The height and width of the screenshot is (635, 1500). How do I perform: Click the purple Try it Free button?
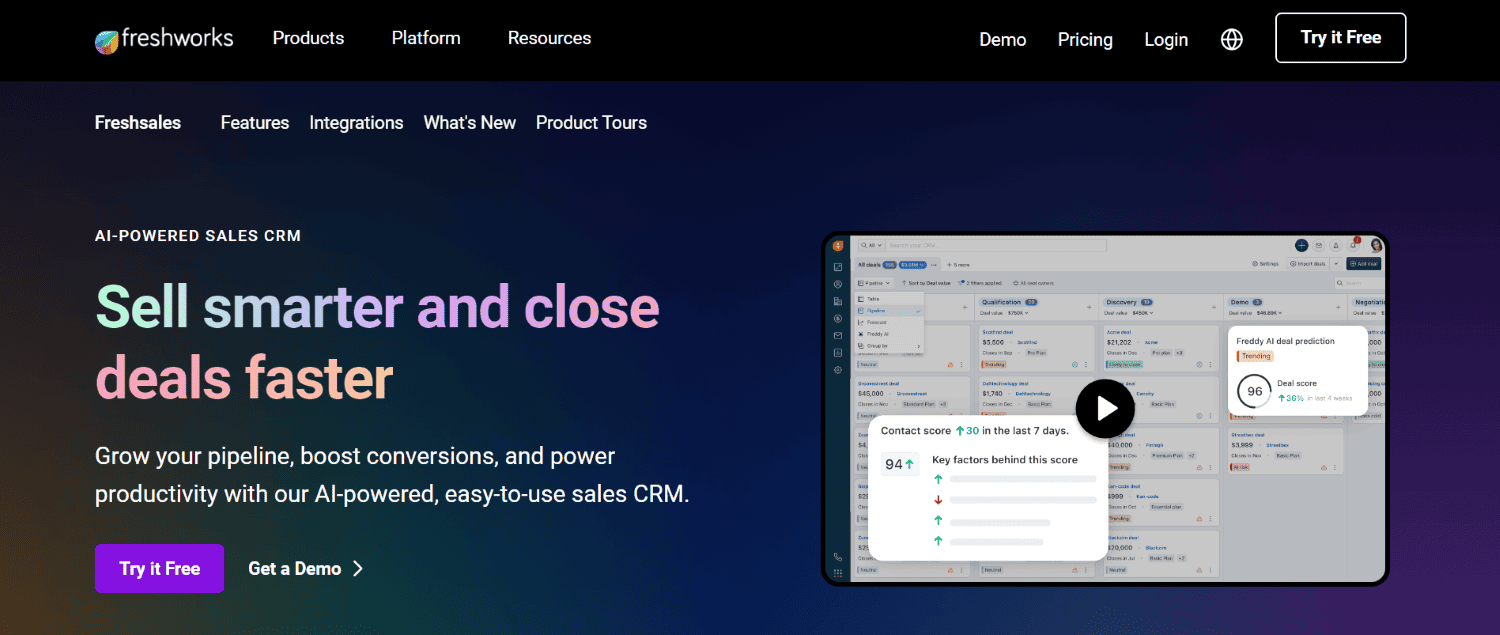[x=159, y=568]
